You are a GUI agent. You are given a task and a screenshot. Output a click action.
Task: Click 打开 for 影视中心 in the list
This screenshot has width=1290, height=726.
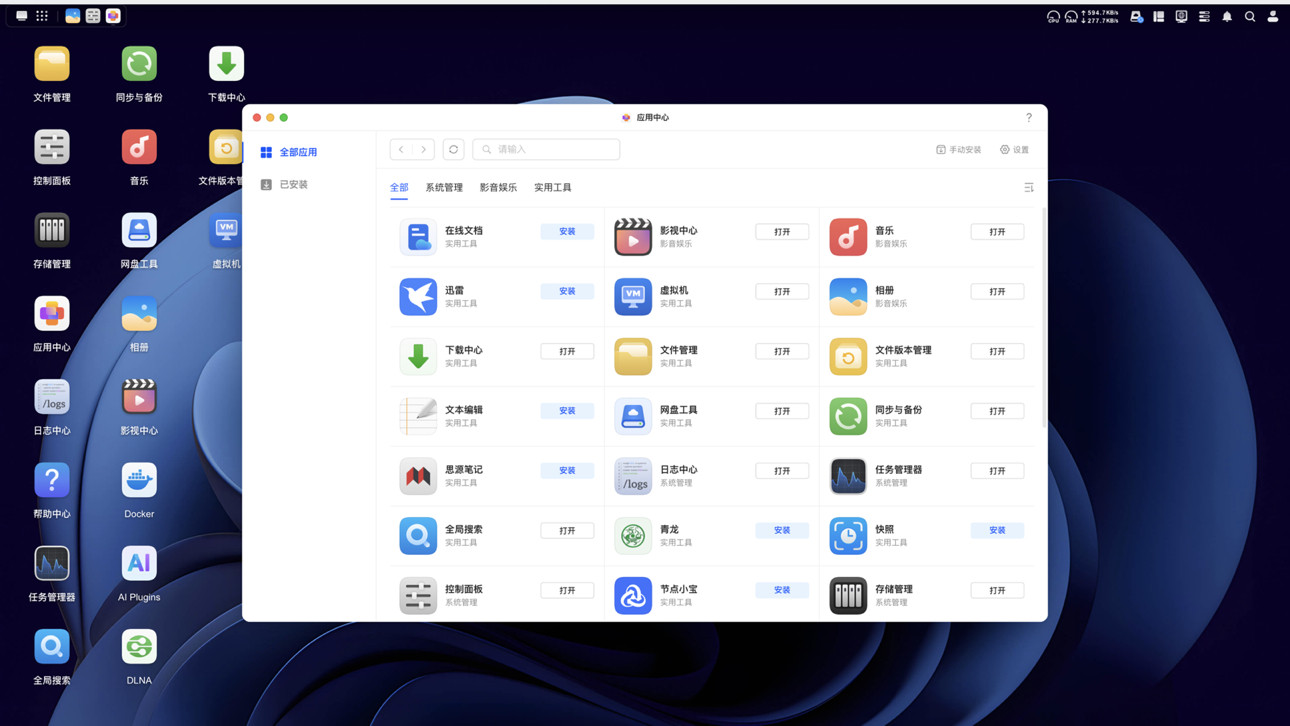coord(782,232)
